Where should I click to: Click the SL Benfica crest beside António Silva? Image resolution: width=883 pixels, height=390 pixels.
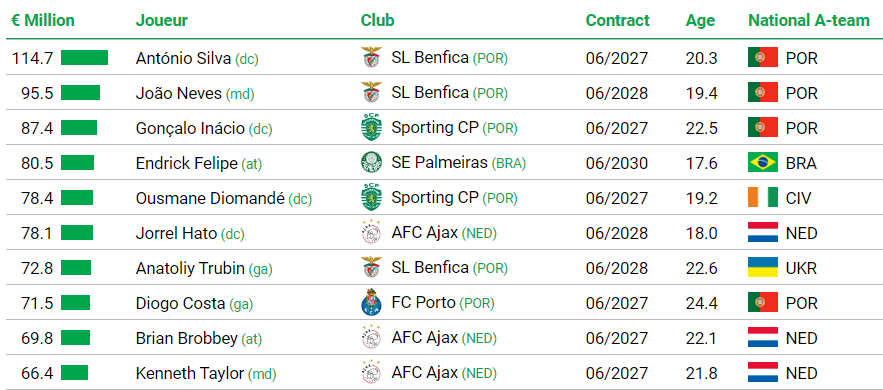pyautogui.click(x=371, y=57)
